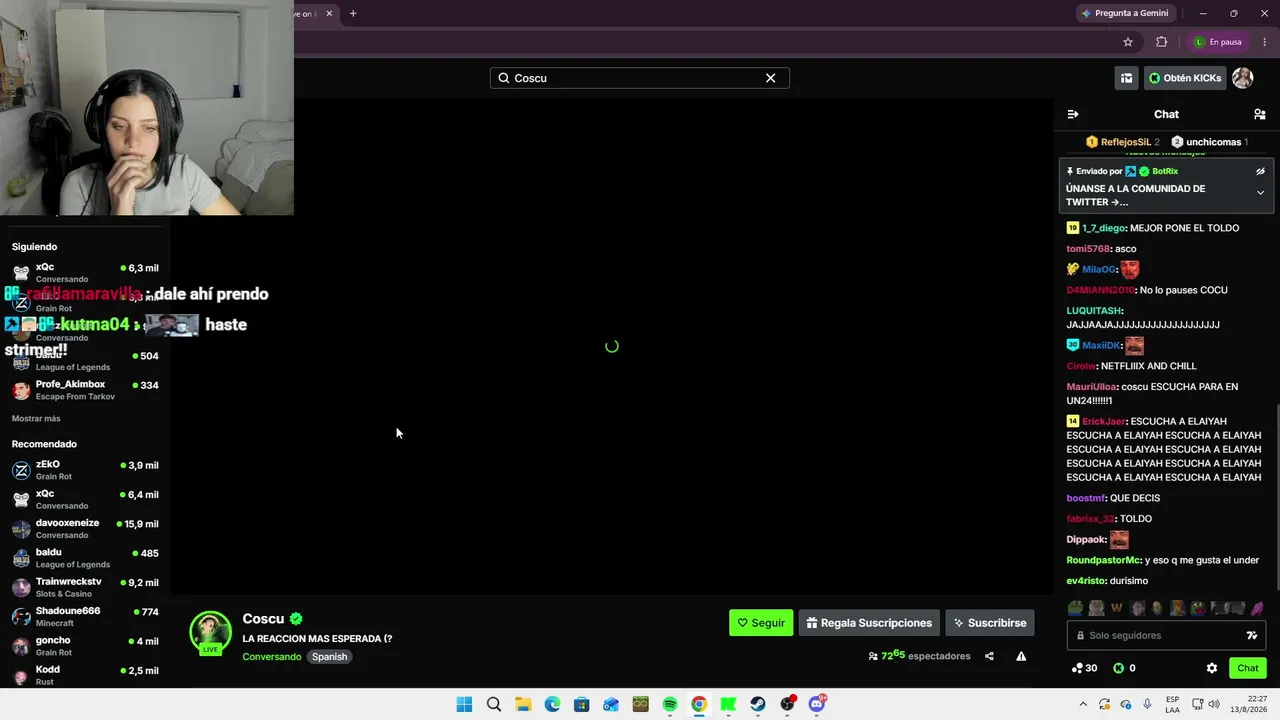Screen dimensions: 1280x720
Task: Click the Conversando category link
Action: (272, 657)
